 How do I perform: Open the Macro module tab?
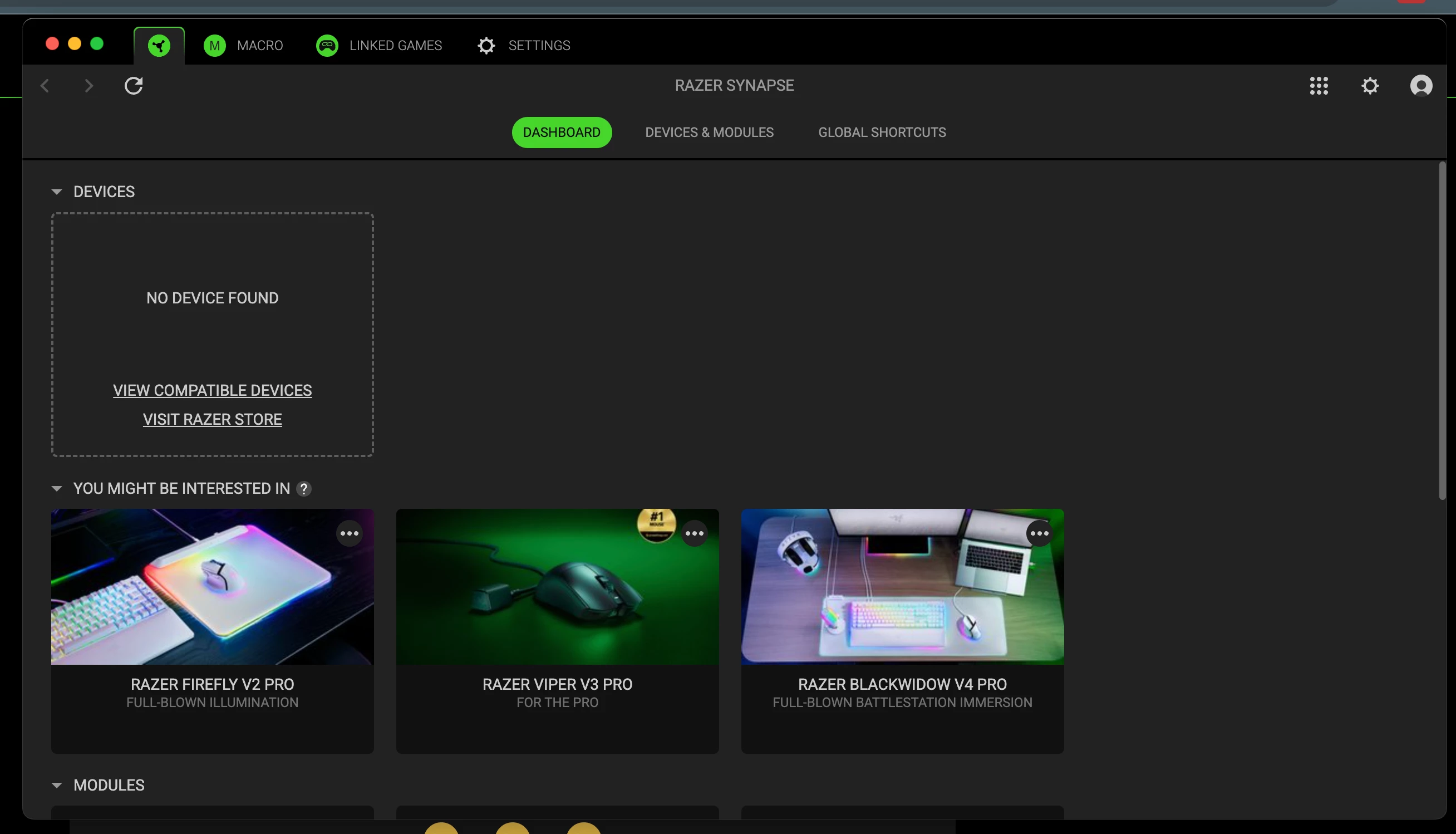(243, 45)
